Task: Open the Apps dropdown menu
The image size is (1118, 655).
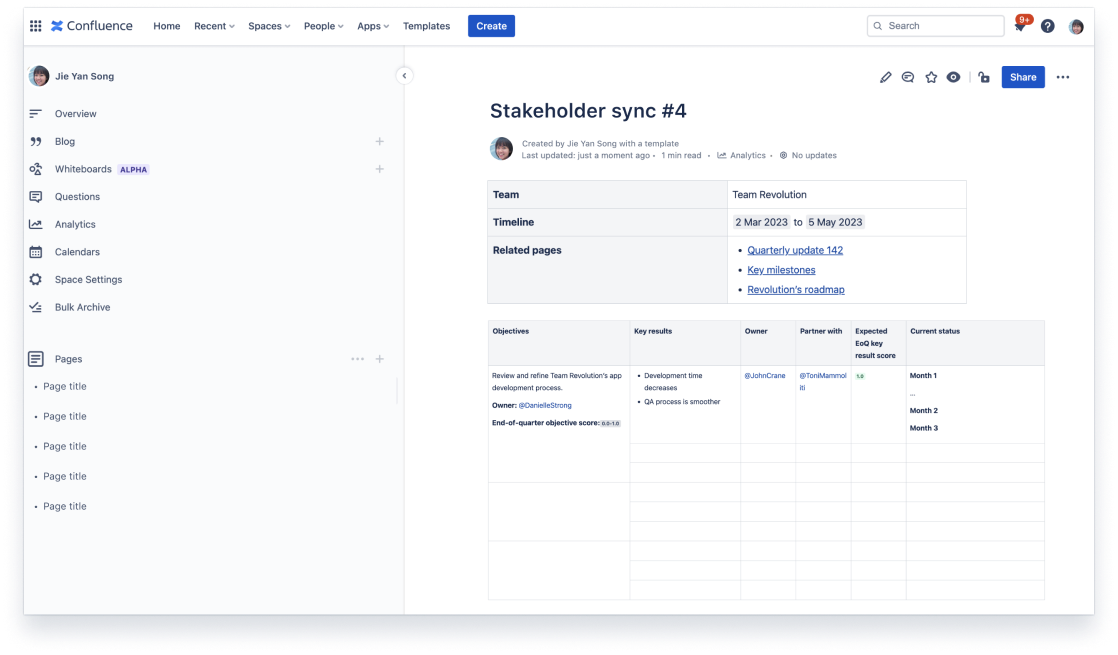Action: [371, 26]
